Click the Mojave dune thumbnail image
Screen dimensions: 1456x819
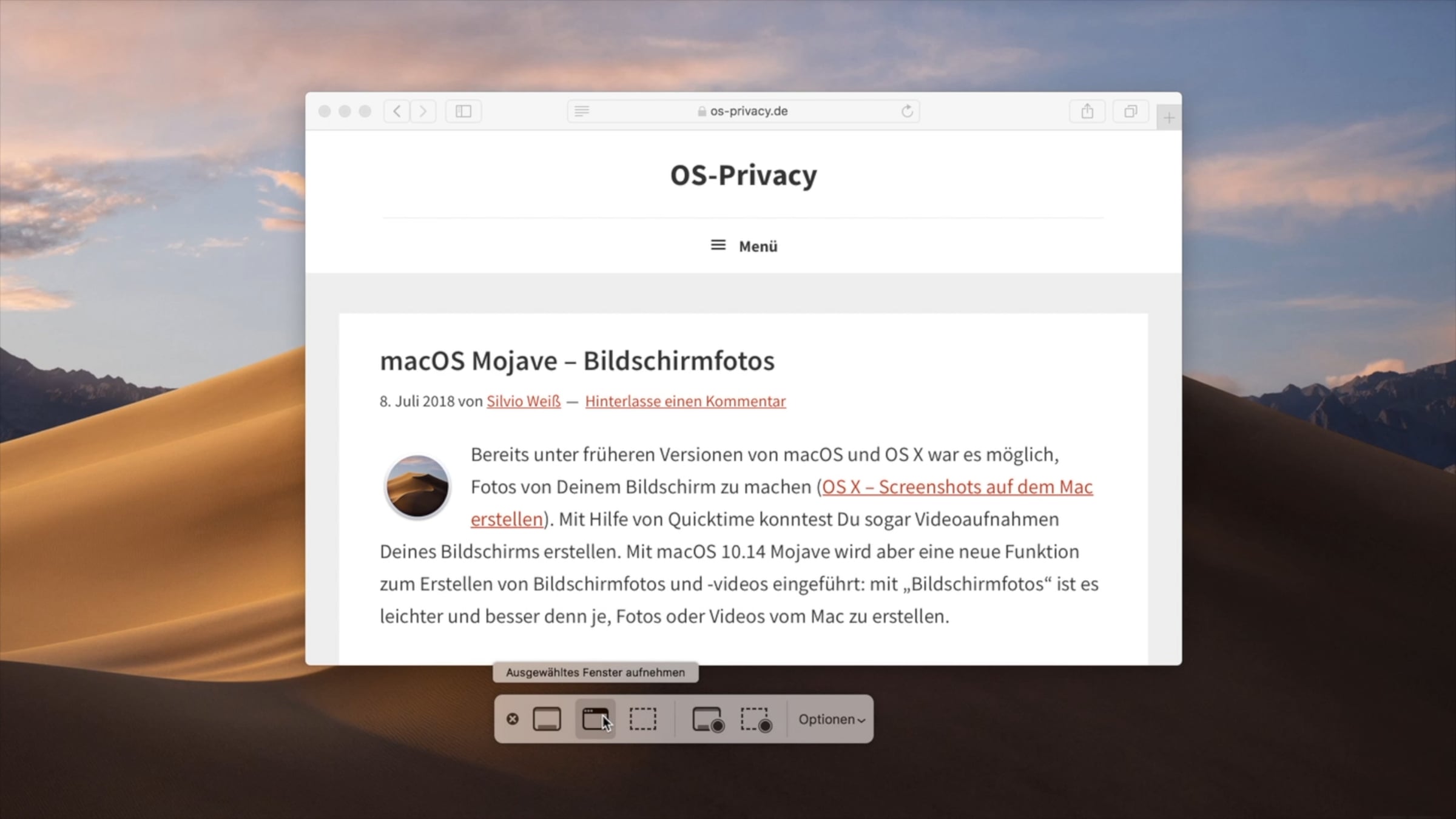417,487
